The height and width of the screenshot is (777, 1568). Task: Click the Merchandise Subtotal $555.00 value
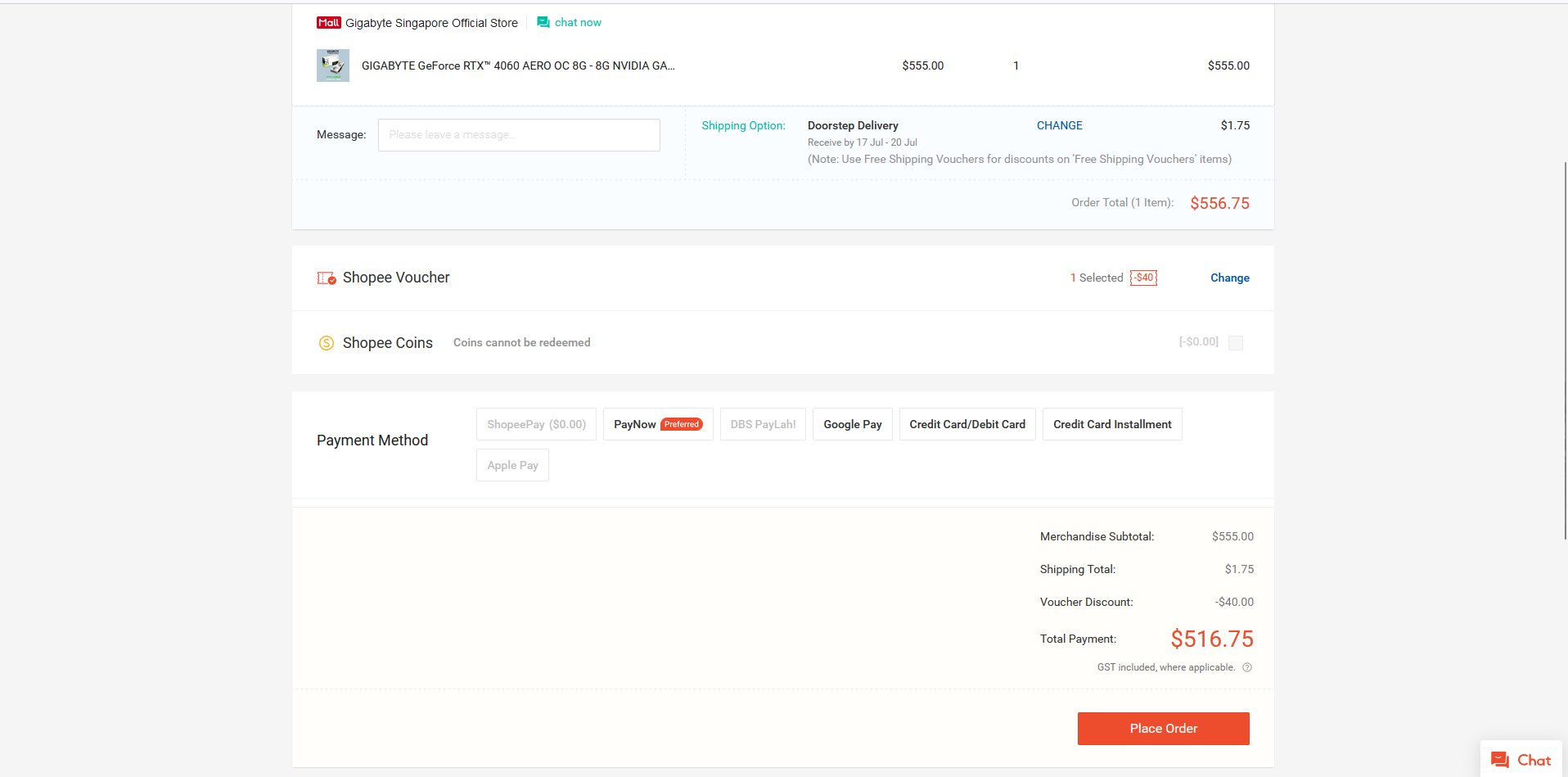coord(1232,536)
